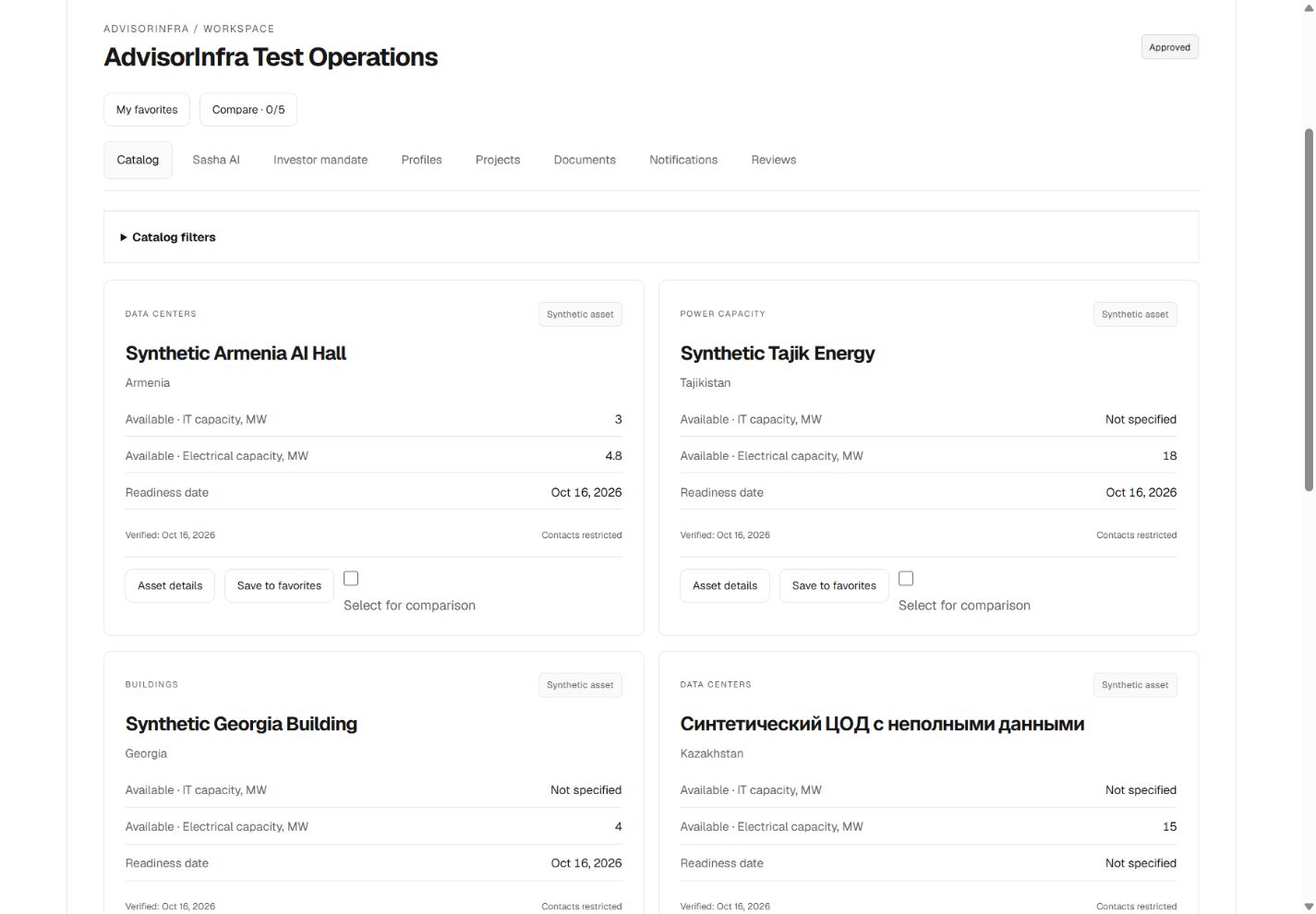This screenshot has width=1316, height=914.
Task: Save Synthetic Armenia AI Hall to favorites
Action: coord(279,586)
